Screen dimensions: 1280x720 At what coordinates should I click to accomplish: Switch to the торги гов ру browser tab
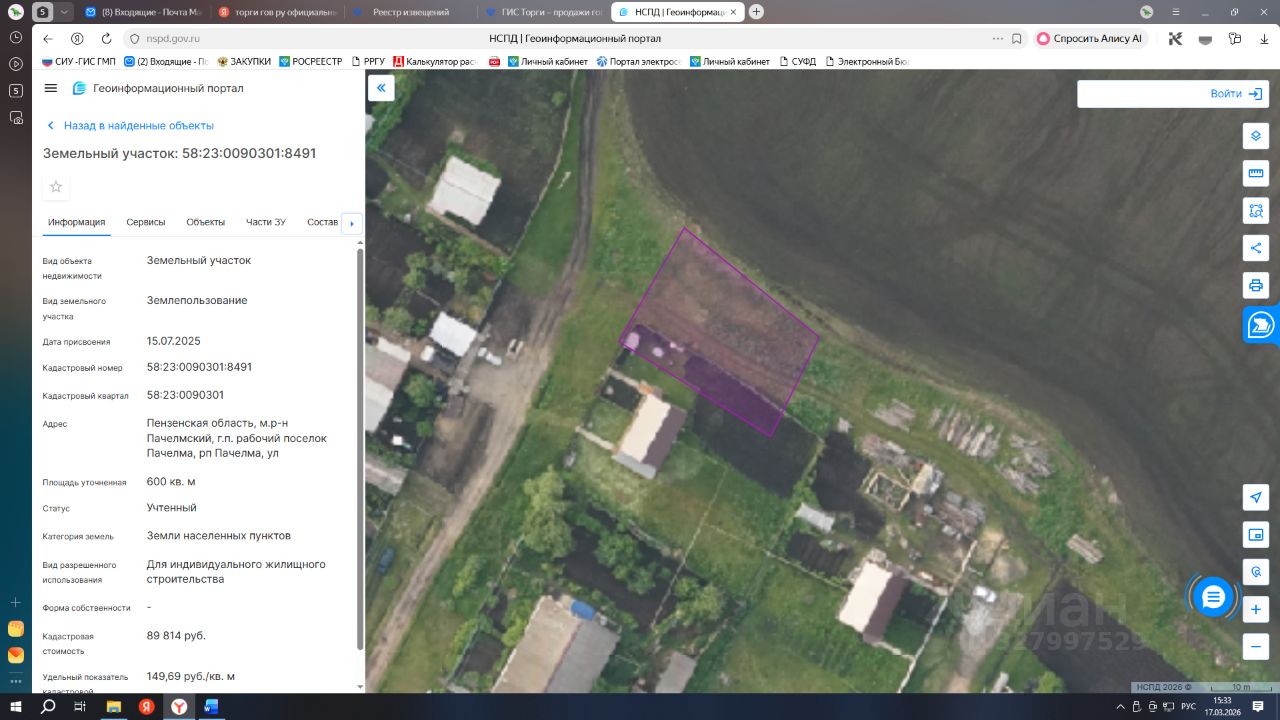(x=277, y=12)
